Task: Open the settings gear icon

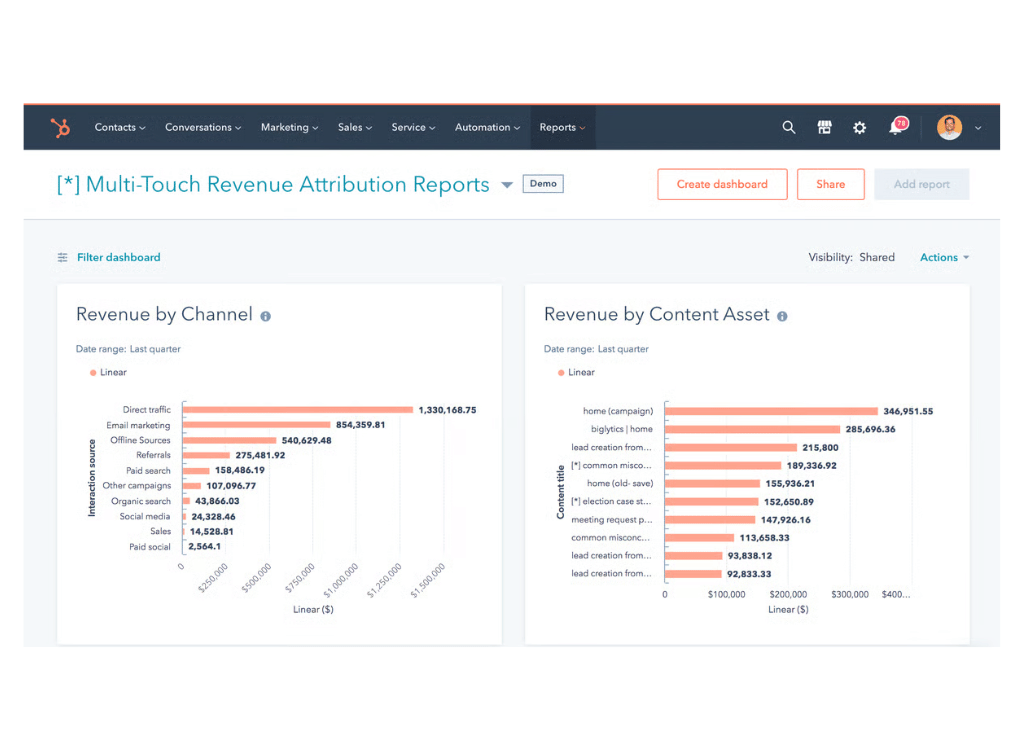Action: pos(859,127)
